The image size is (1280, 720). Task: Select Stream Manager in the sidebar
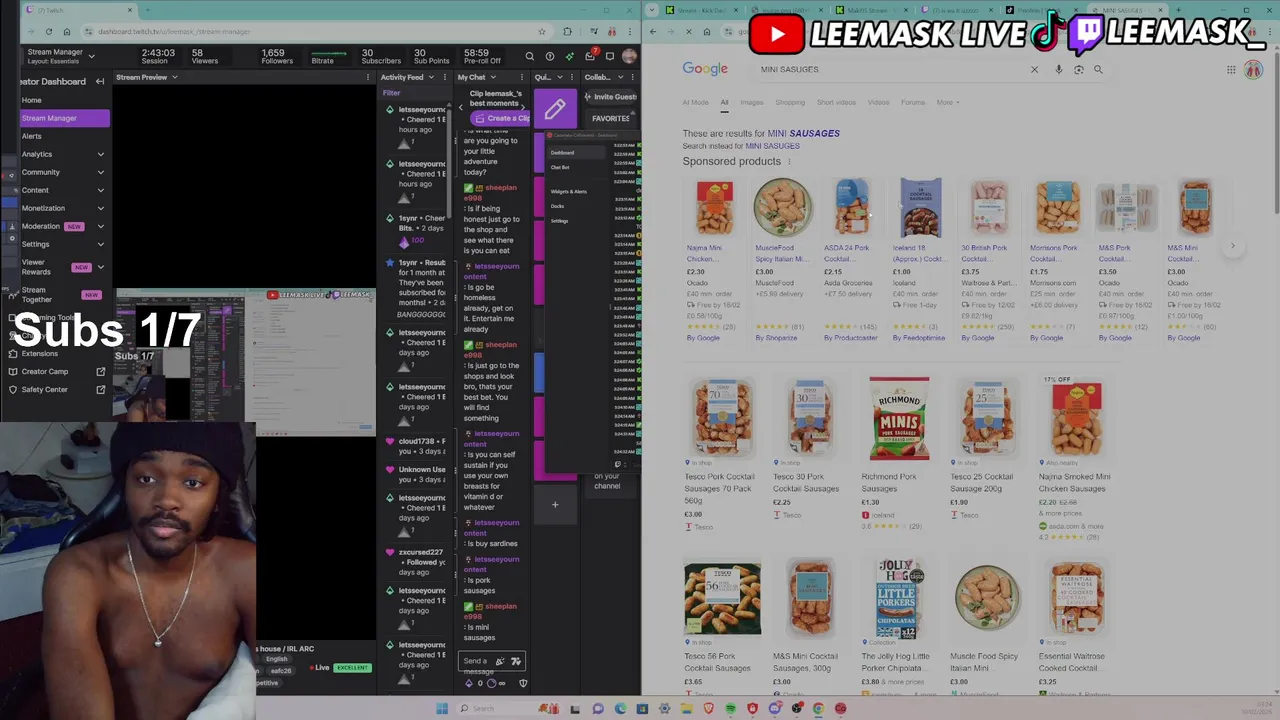click(x=64, y=118)
